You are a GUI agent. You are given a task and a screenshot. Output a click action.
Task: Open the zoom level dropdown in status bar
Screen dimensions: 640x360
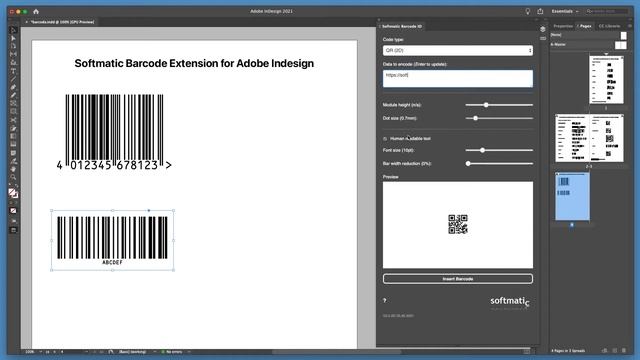[x=40, y=351]
